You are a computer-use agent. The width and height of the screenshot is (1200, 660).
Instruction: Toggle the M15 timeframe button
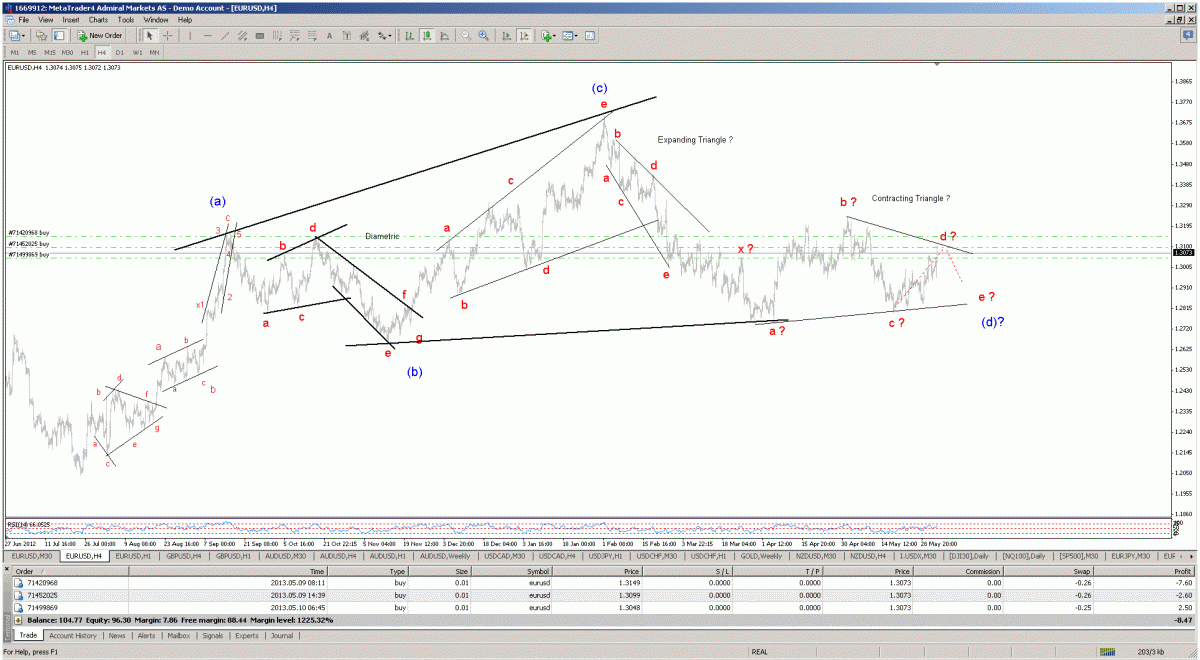(50, 52)
